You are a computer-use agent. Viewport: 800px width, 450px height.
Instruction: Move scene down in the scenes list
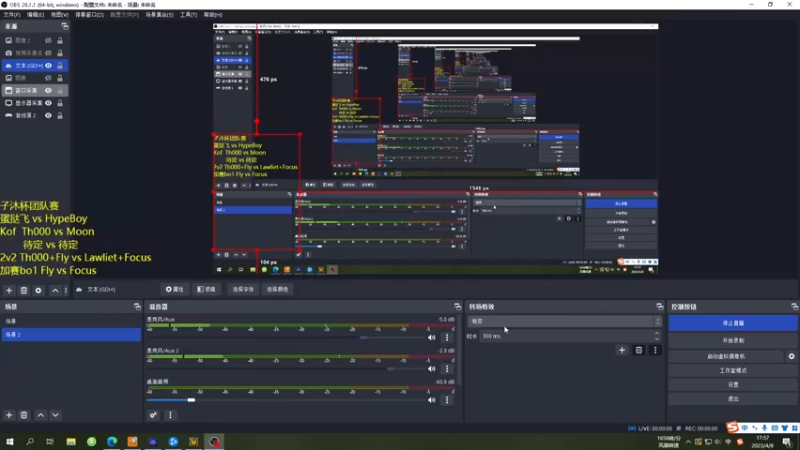(x=55, y=415)
